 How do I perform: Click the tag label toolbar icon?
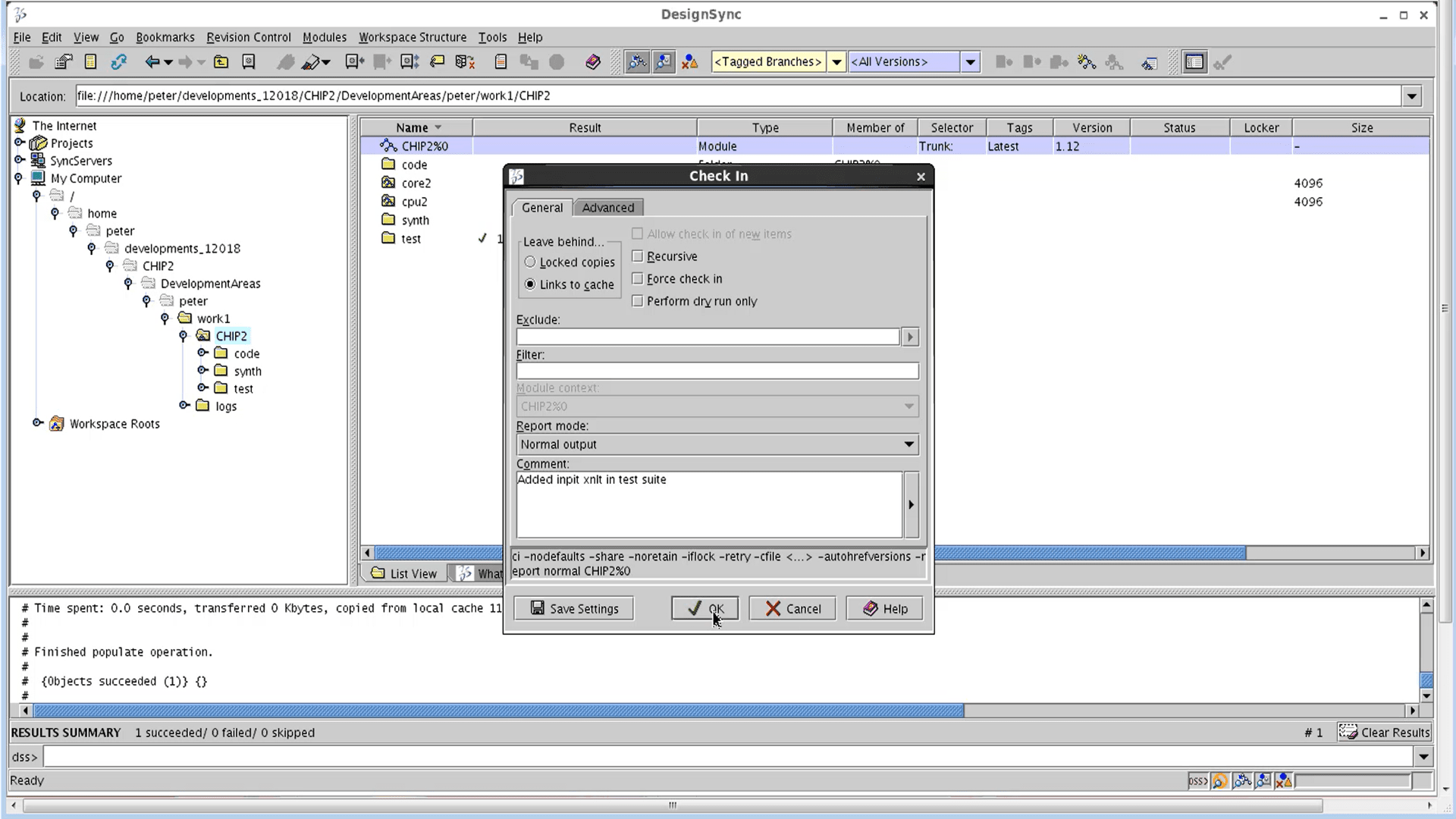point(438,62)
